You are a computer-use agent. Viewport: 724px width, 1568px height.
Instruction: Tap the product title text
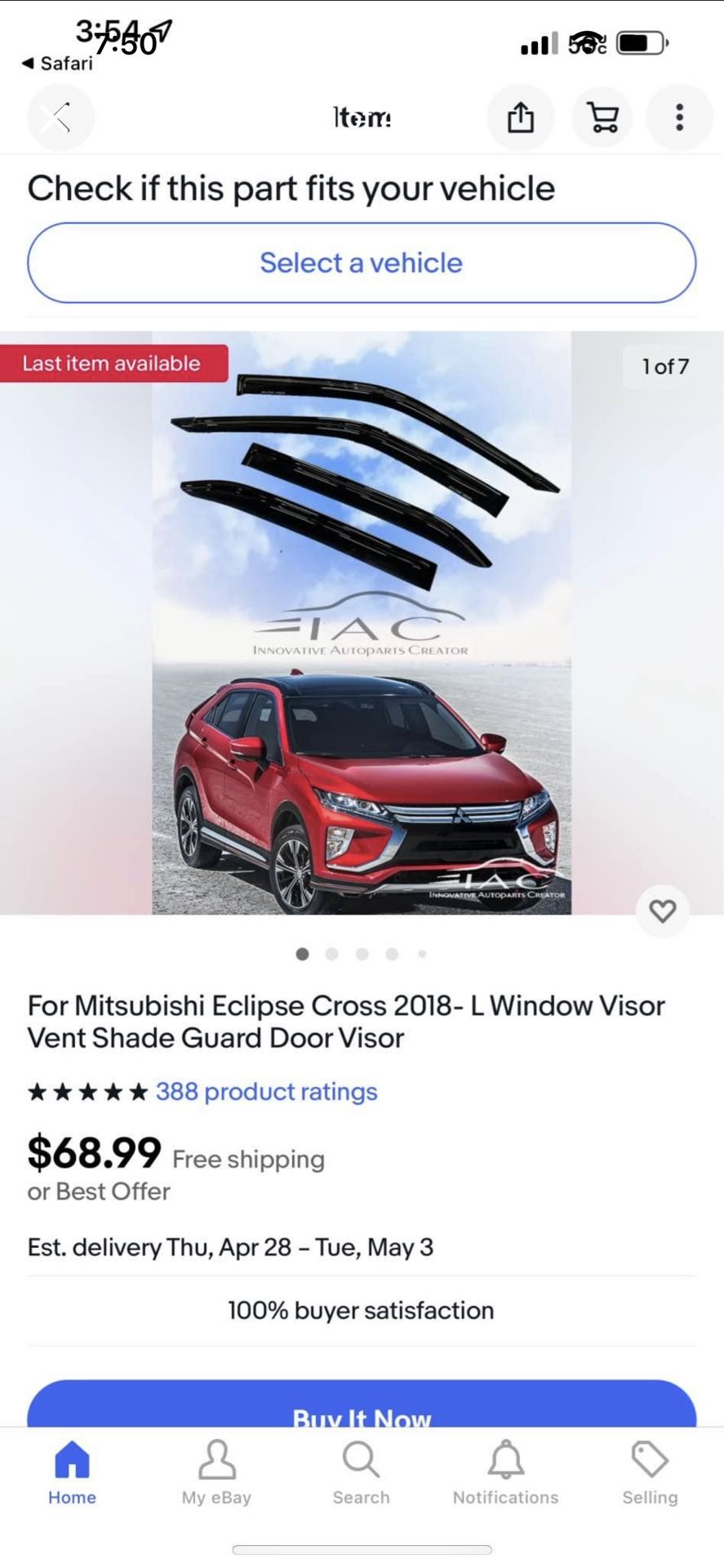coord(346,1022)
